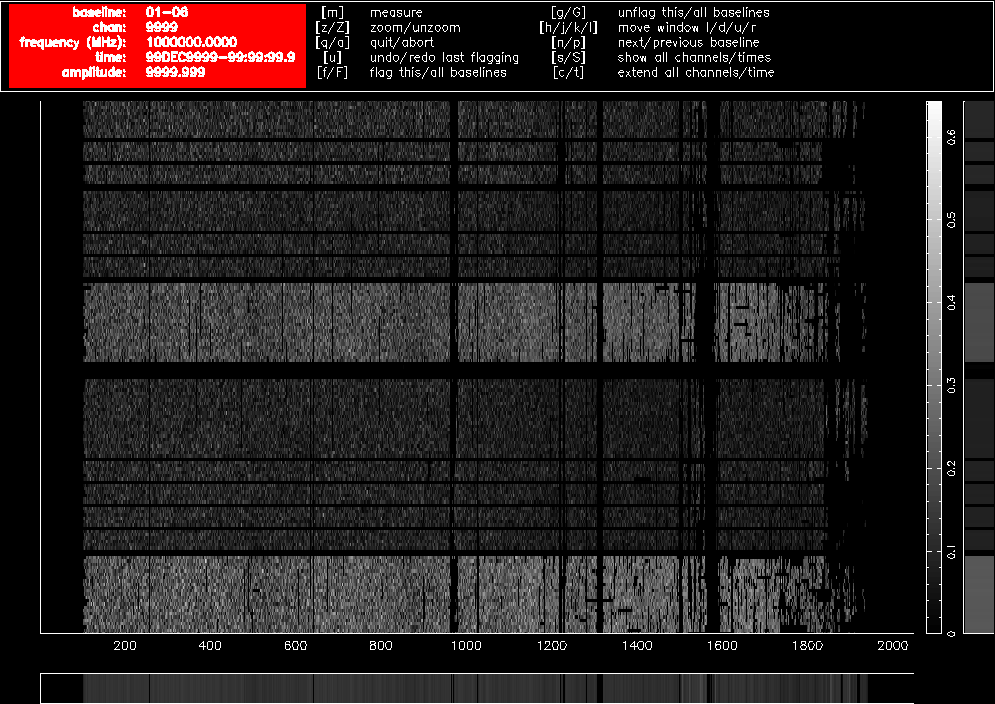Choose 'next/previous baseline' option
This screenshot has width=995, height=704.
pos(688,42)
